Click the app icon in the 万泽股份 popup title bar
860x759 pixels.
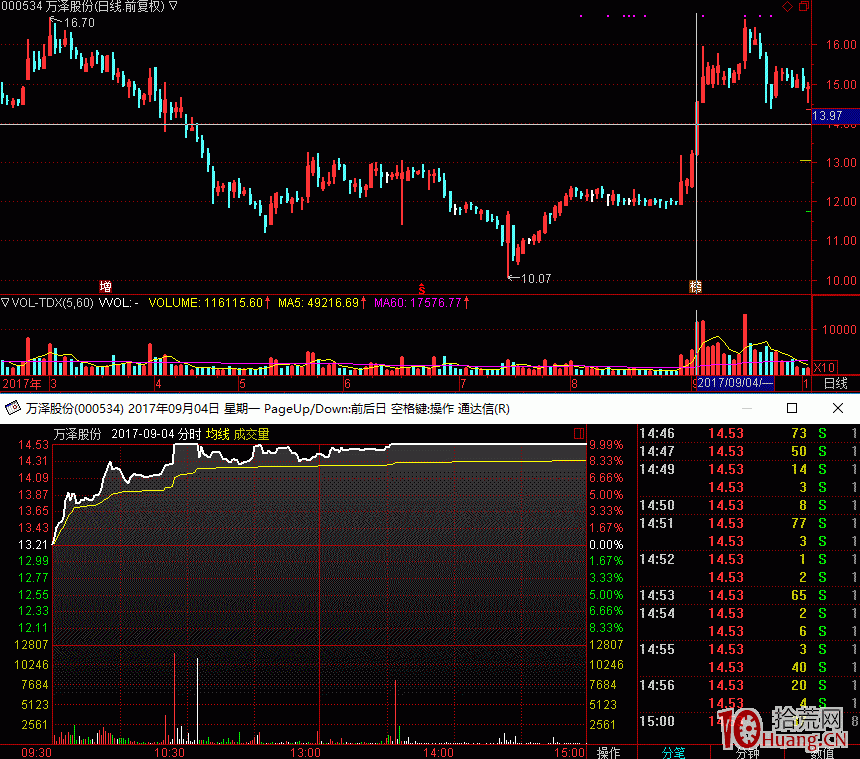pyautogui.click(x=12, y=409)
